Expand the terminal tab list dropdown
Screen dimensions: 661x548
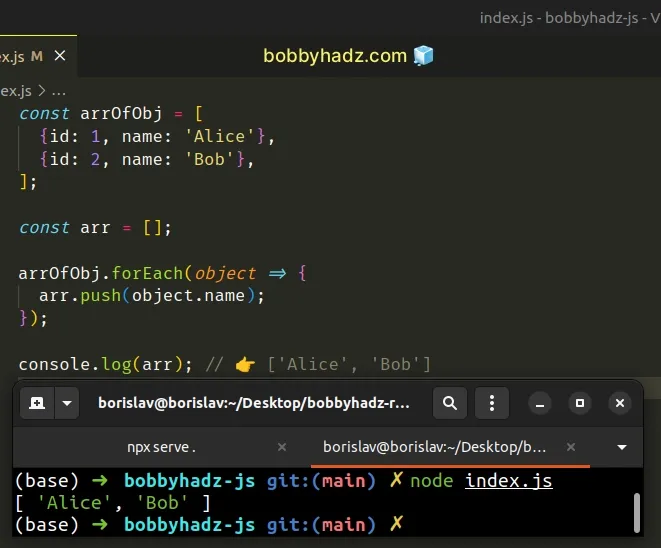[x=622, y=447]
